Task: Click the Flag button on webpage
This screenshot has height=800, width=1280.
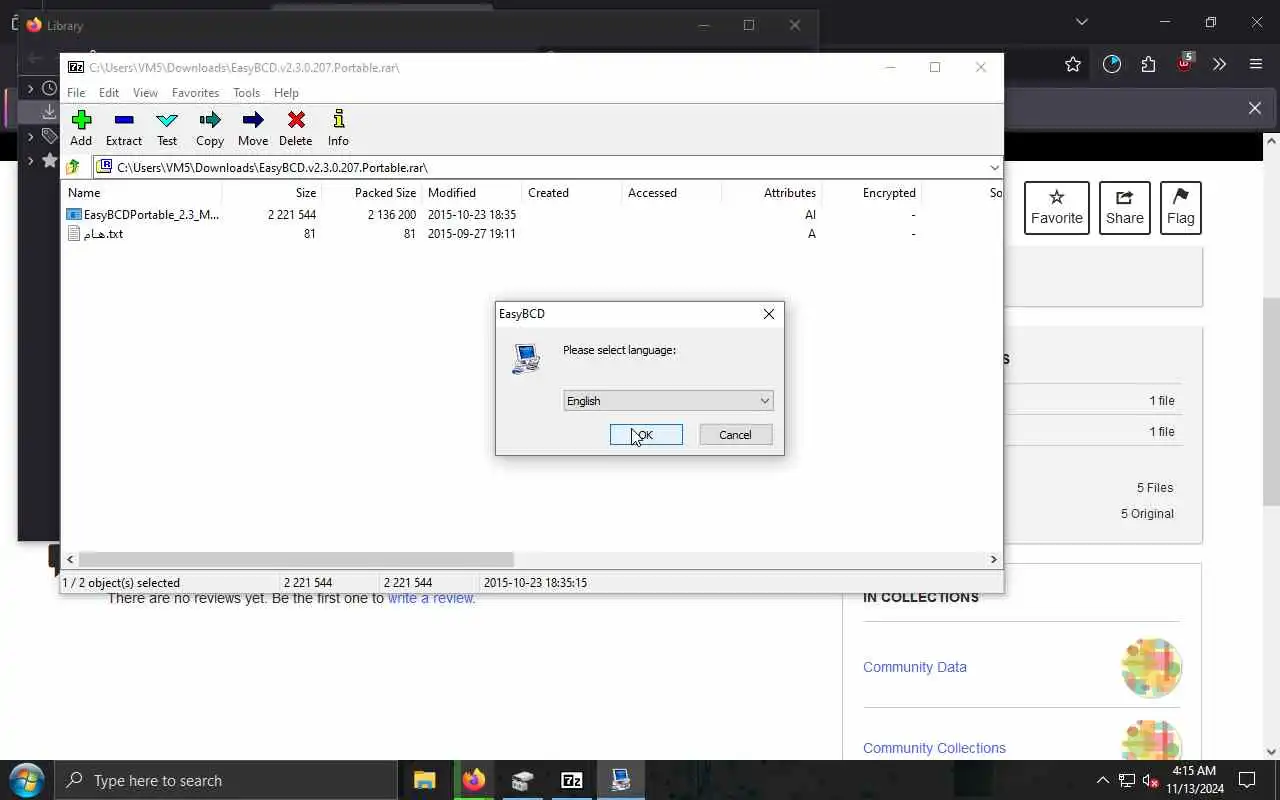Action: click(1181, 208)
